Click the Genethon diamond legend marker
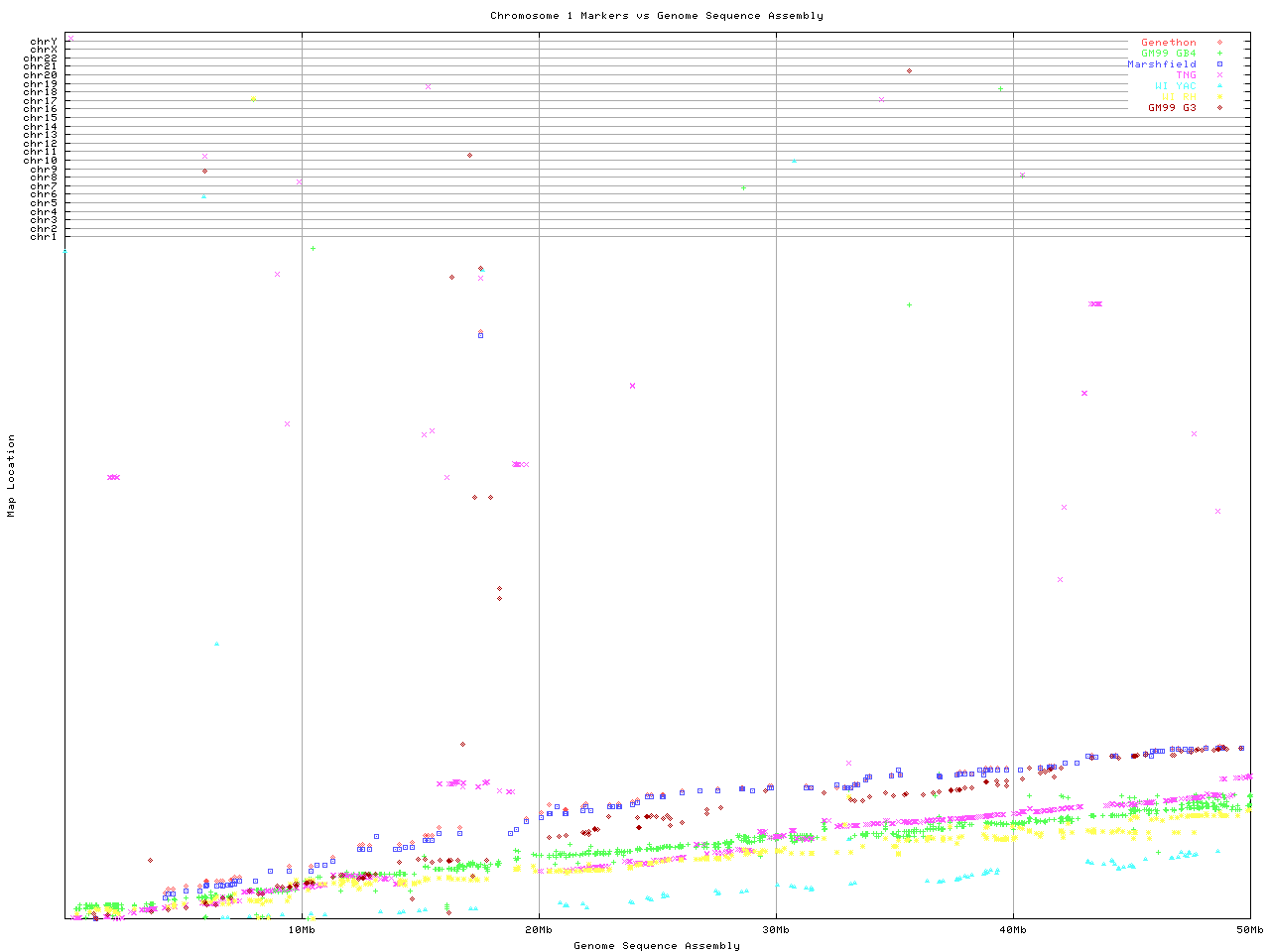 [1219, 43]
